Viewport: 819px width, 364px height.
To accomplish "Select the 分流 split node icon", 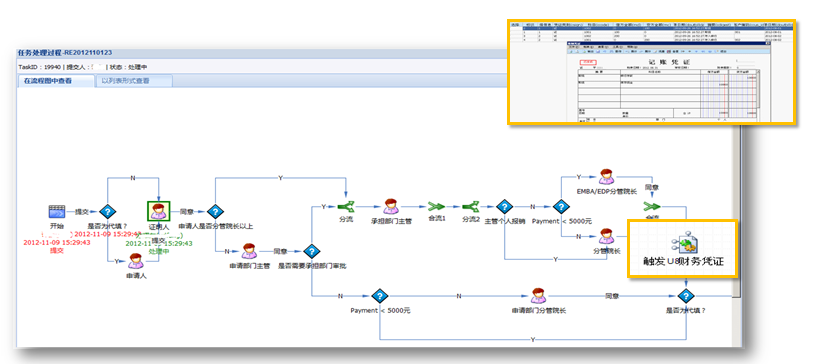I will point(345,207).
